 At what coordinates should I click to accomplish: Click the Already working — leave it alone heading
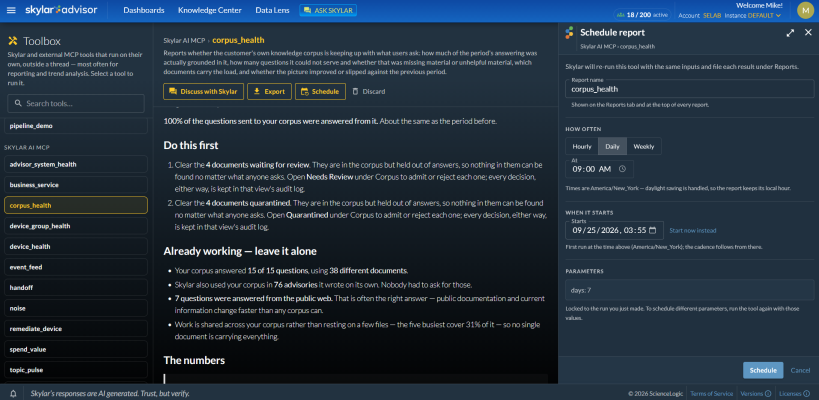coord(240,251)
